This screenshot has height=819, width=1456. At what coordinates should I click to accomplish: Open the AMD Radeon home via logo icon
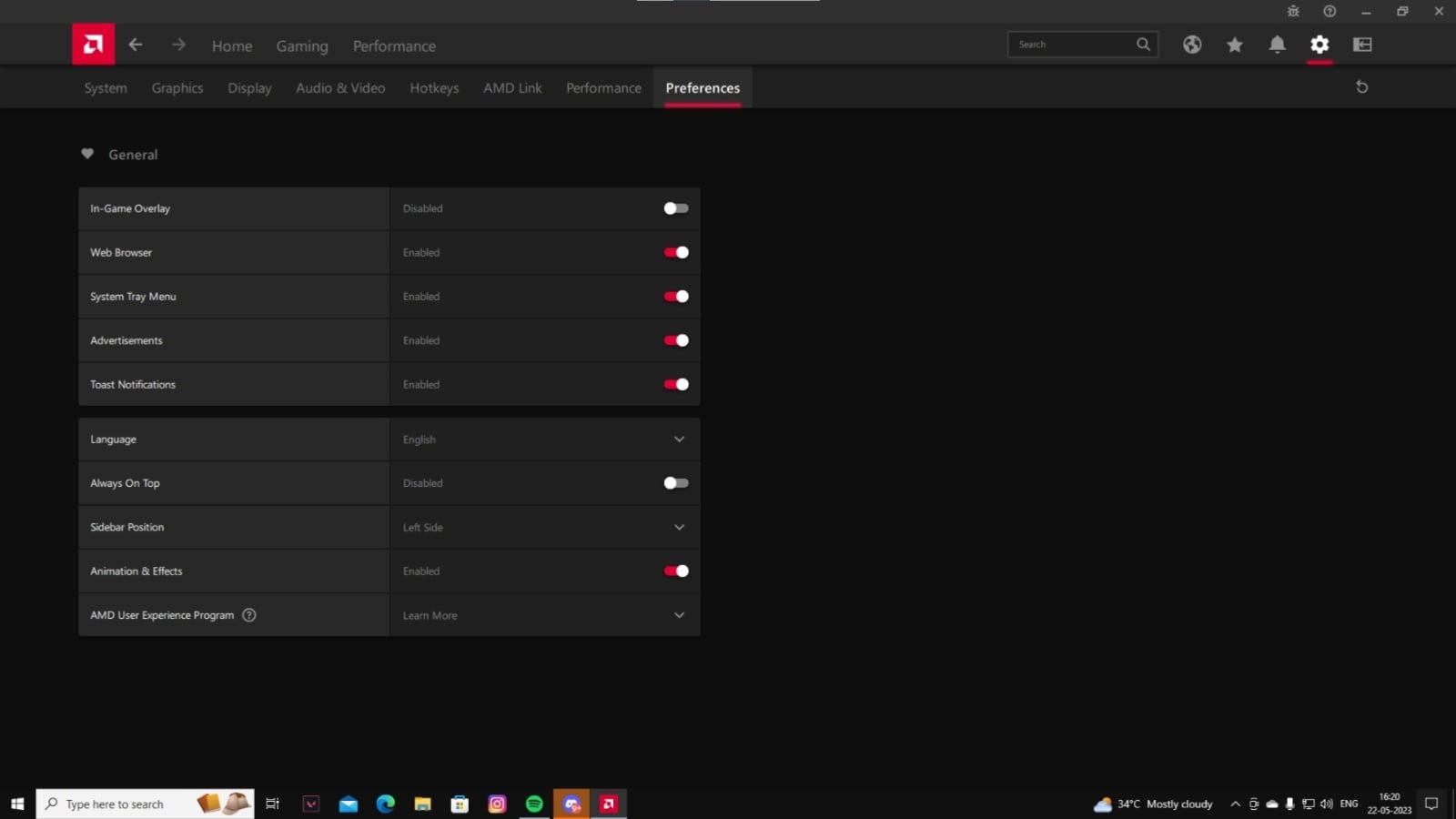pyautogui.click(x=92, y=44)
